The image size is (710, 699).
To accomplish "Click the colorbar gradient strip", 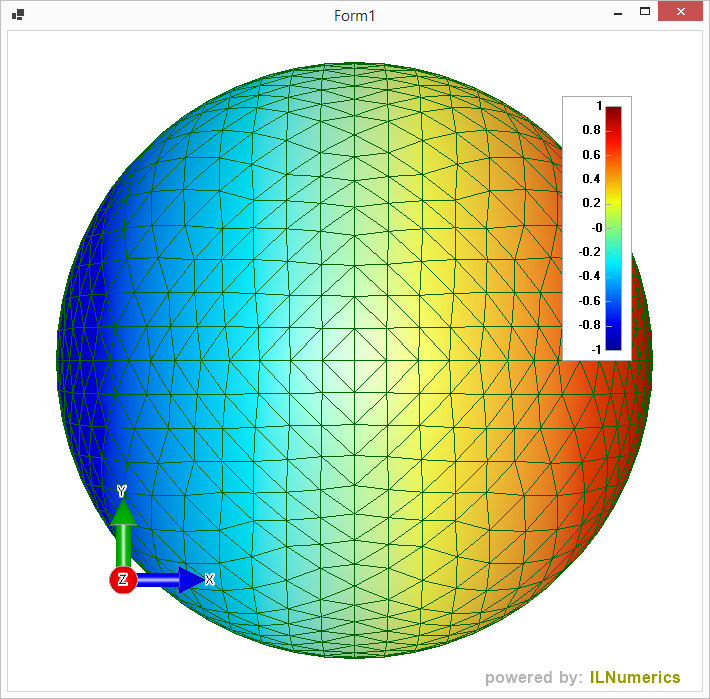I will point(614,228).
